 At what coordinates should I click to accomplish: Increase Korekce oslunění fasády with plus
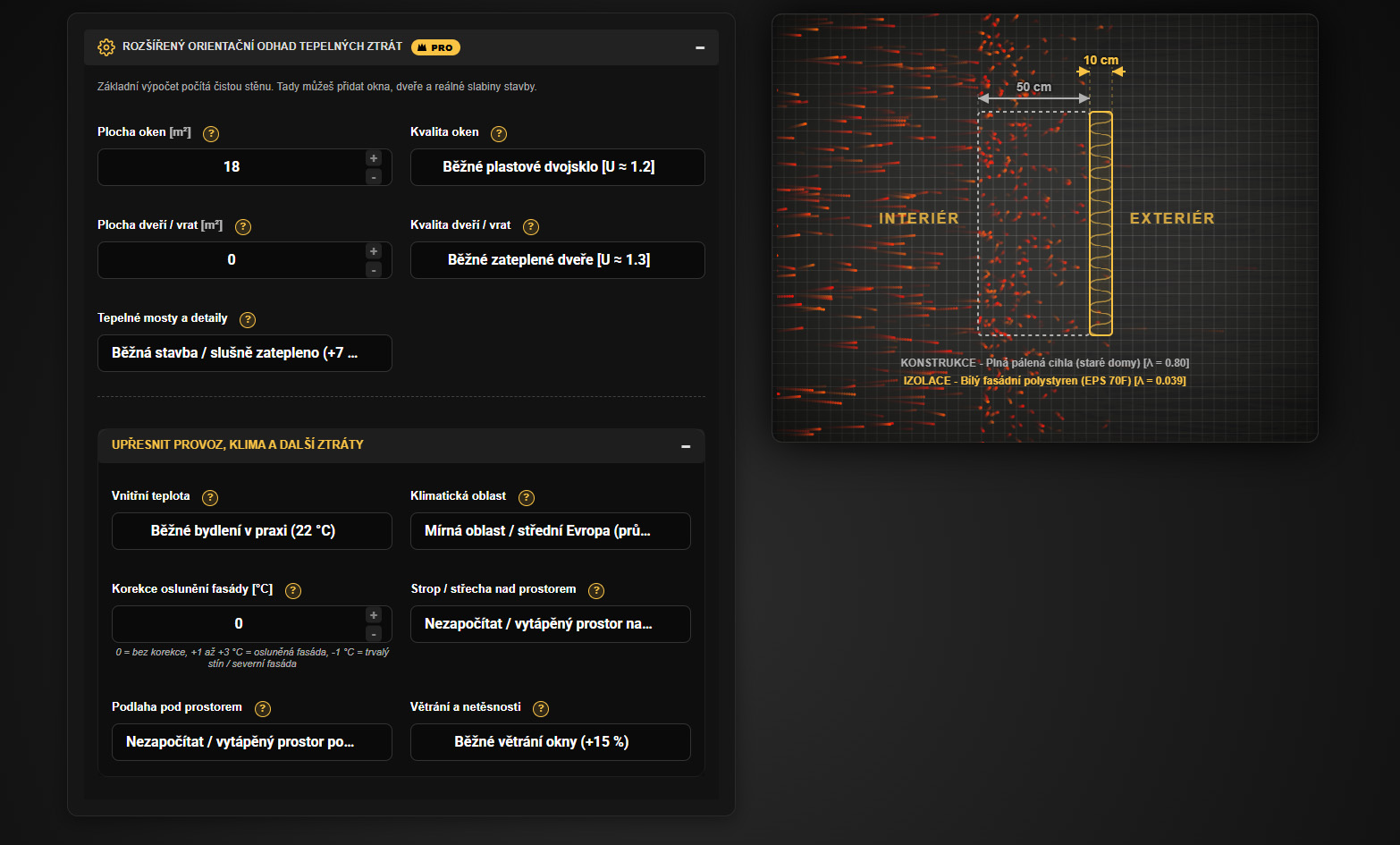coord(374,615)
